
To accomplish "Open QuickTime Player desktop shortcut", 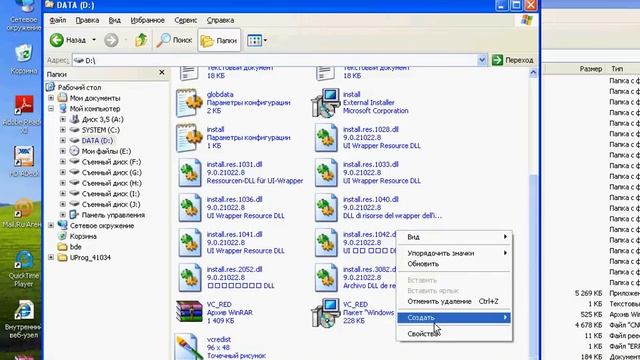I will click(x=23, y=269).
